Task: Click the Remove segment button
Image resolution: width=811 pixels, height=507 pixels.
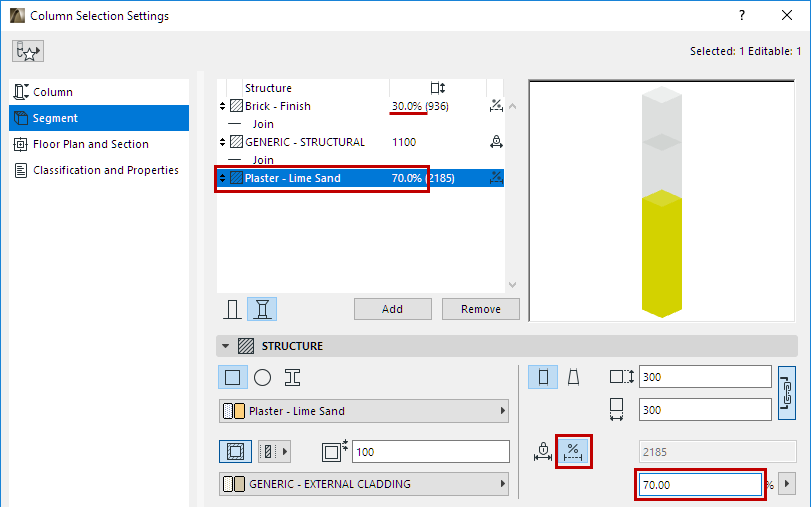Action: point(480,309)
